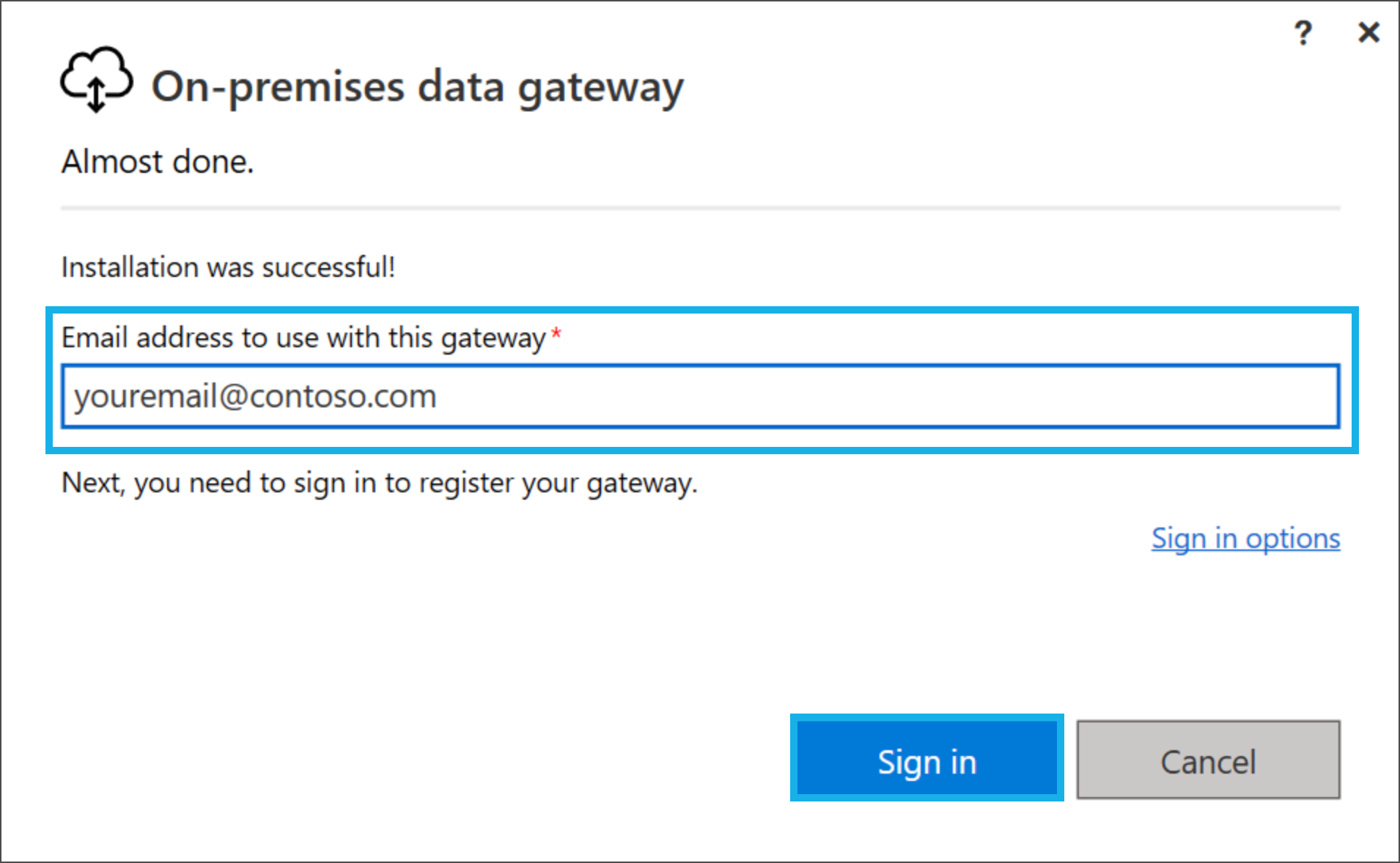Select the On-premises data gateway title
This screenshot has height=863, width=1400.
tap(417, 87)
